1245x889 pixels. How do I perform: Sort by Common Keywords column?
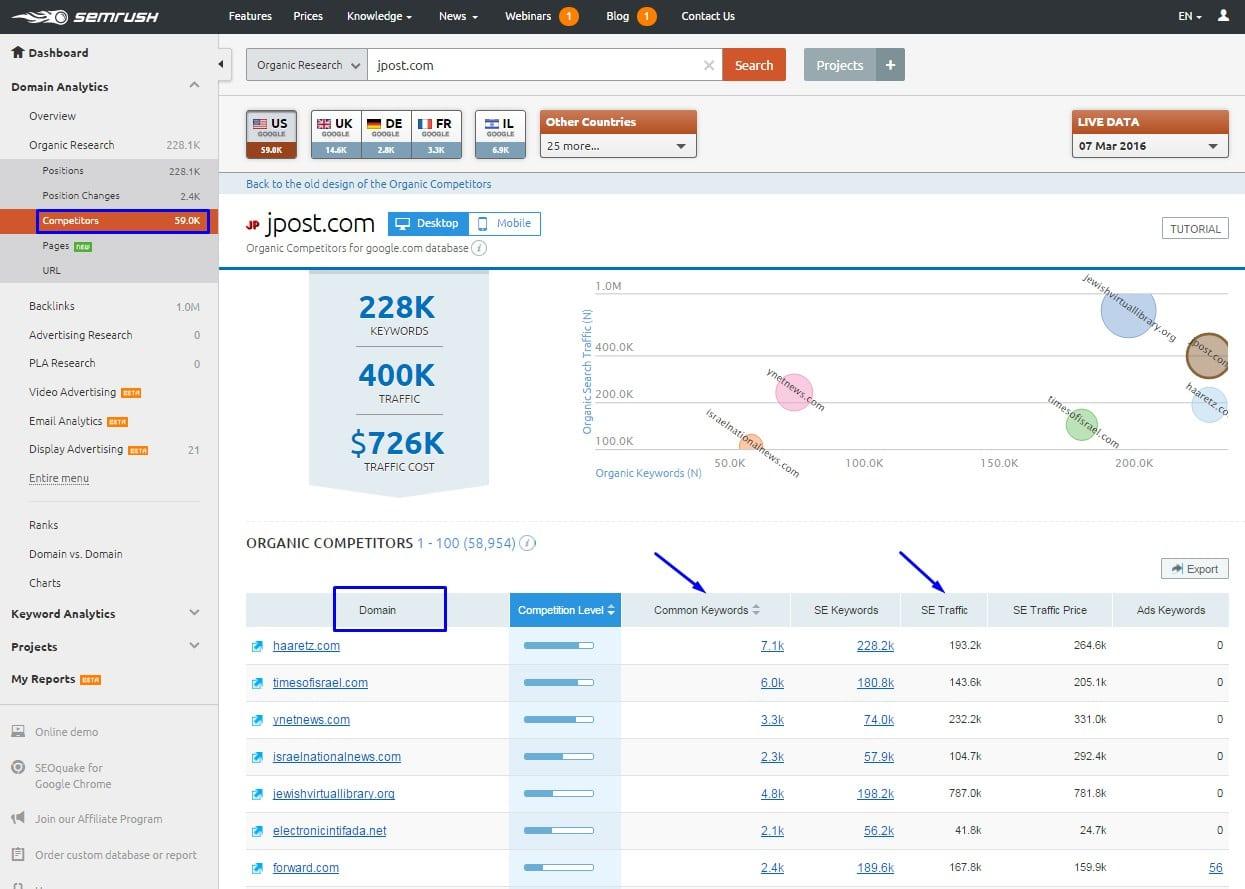706,610
